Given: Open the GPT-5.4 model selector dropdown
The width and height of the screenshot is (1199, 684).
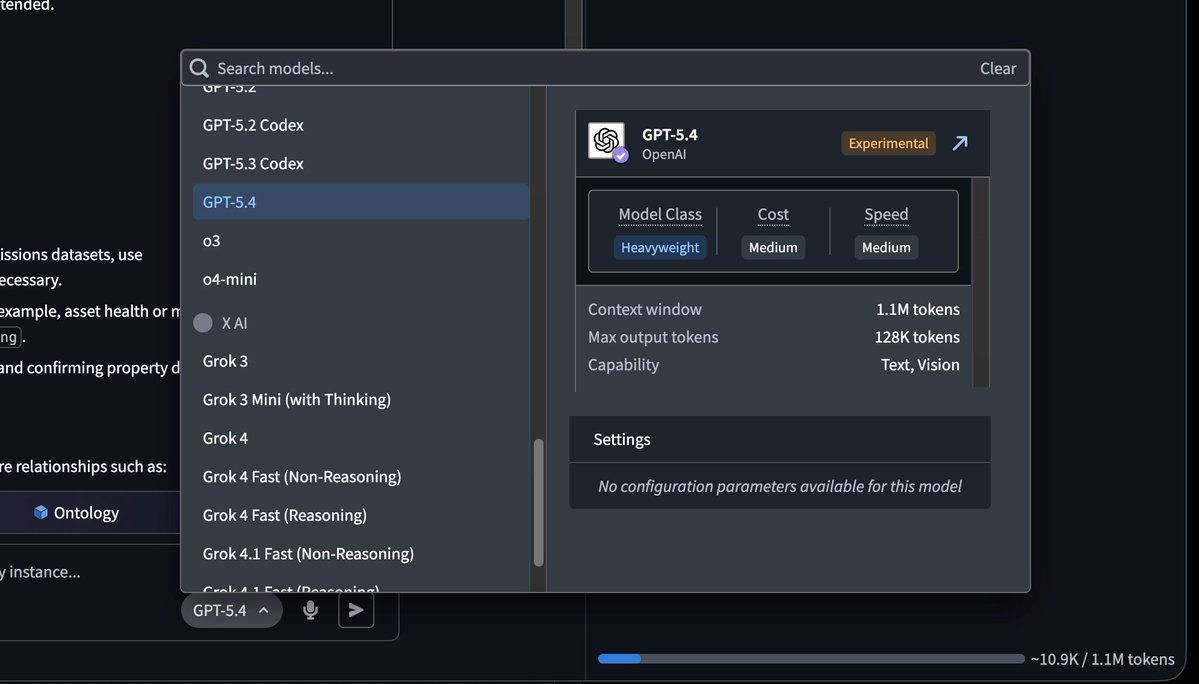Looking at the screenshot, I should pyautogui.click(x=231, y=610).
